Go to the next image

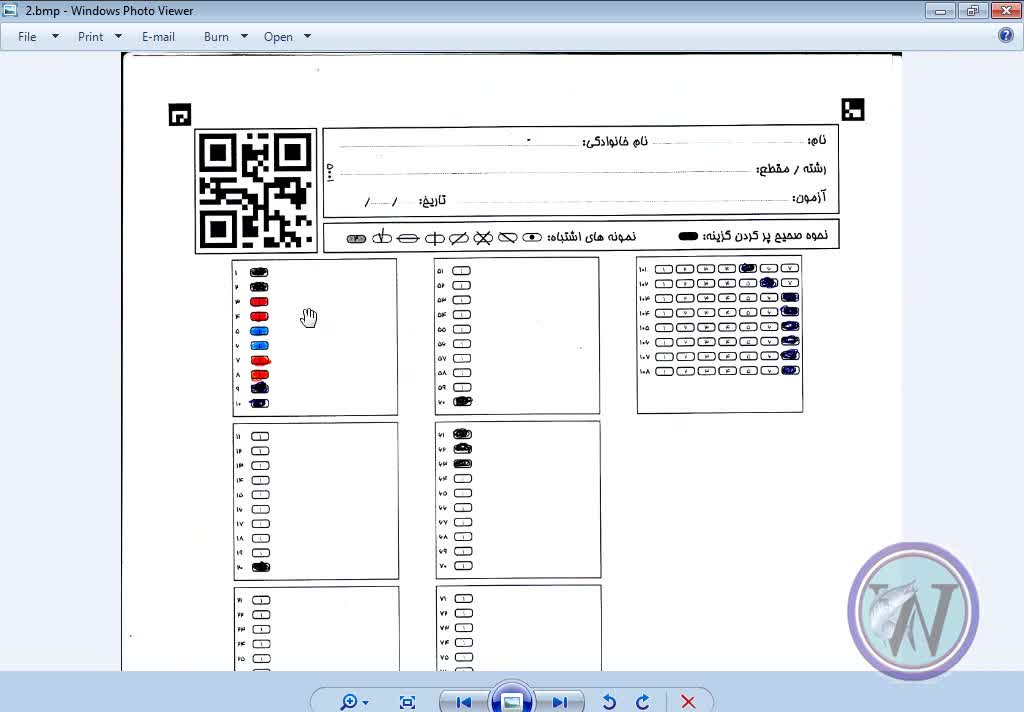[x=559, y=702]
